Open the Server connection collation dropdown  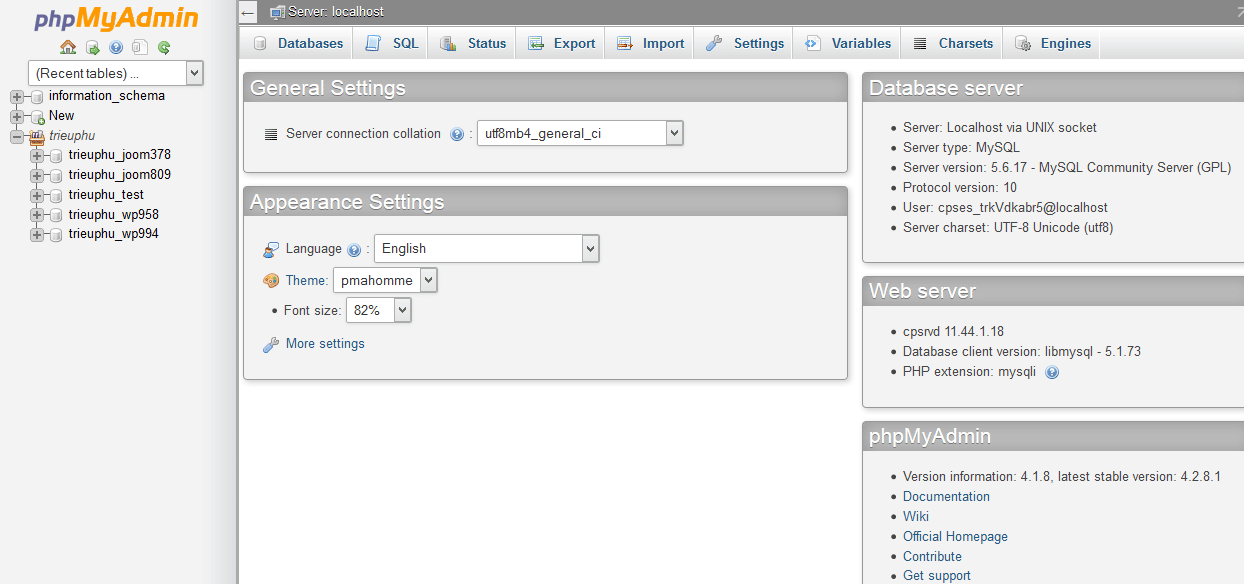(580, 133)
